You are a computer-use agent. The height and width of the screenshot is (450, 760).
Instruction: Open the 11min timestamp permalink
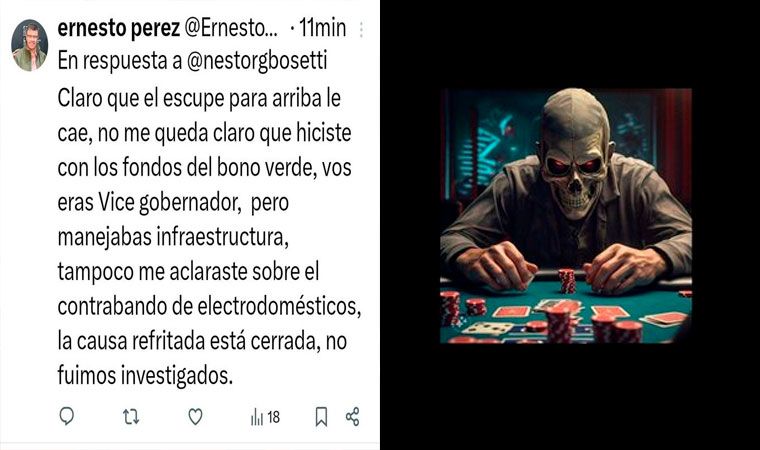pyautogui.click(x=322, y=28)
